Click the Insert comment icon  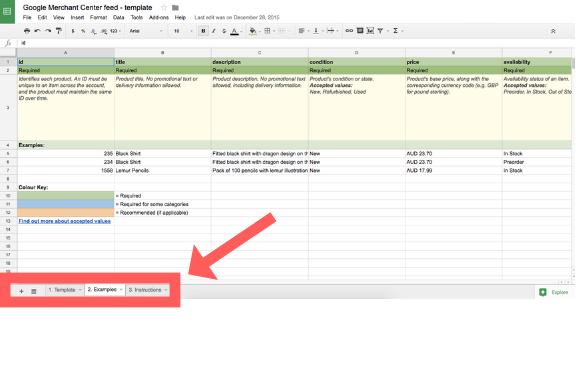[360, 31]
